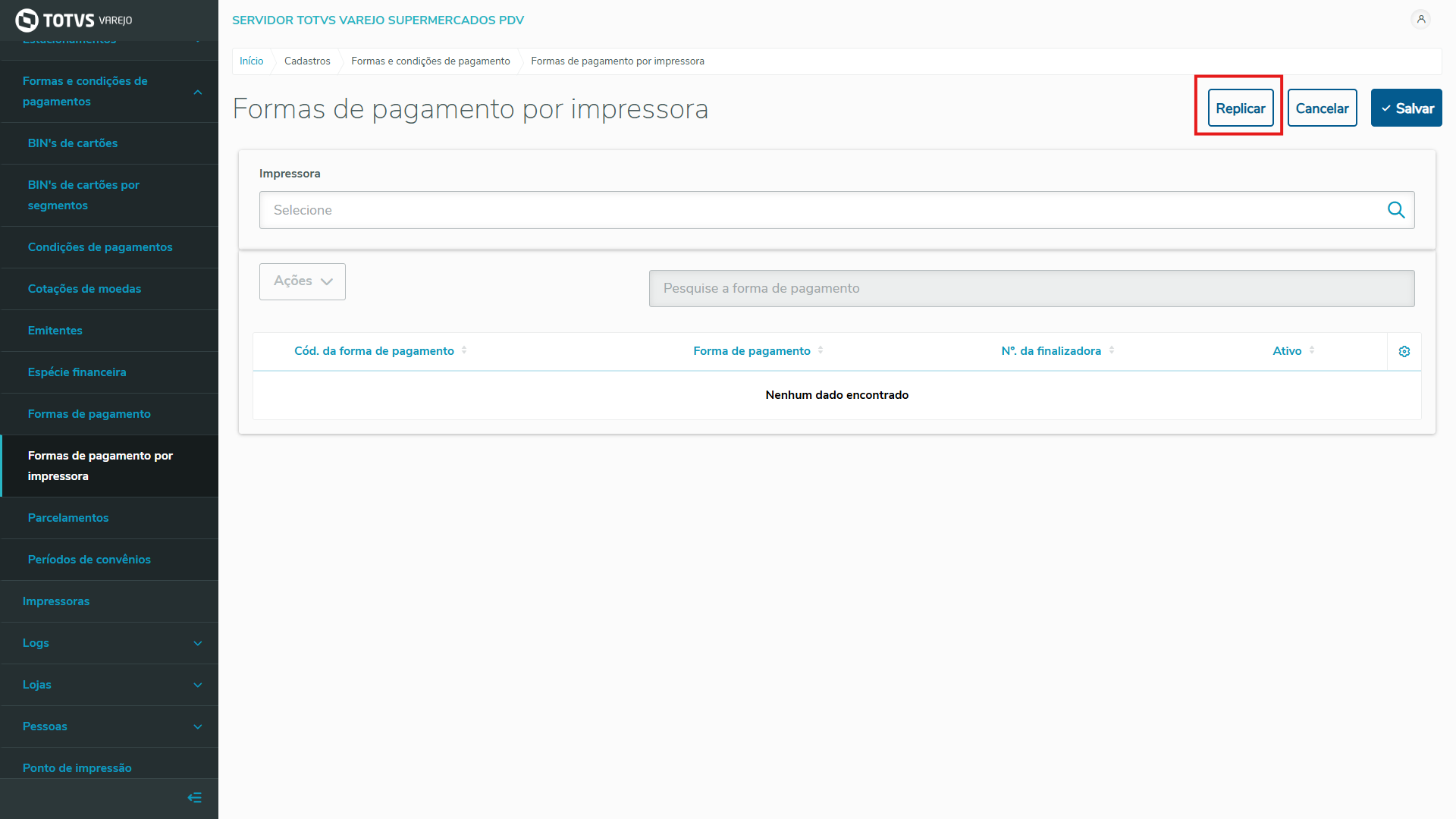Click the Impressora Selecione field
The image size is (1456, 819).
[819, 210]
